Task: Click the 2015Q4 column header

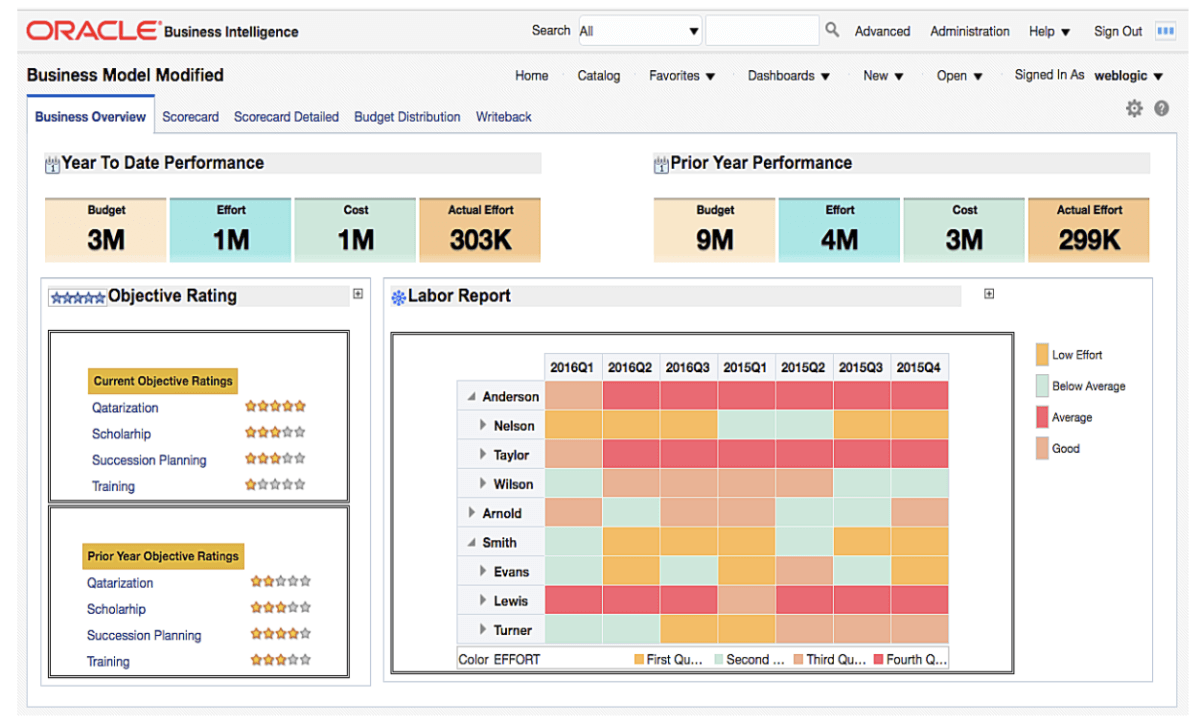Action: tap(919, 367)
